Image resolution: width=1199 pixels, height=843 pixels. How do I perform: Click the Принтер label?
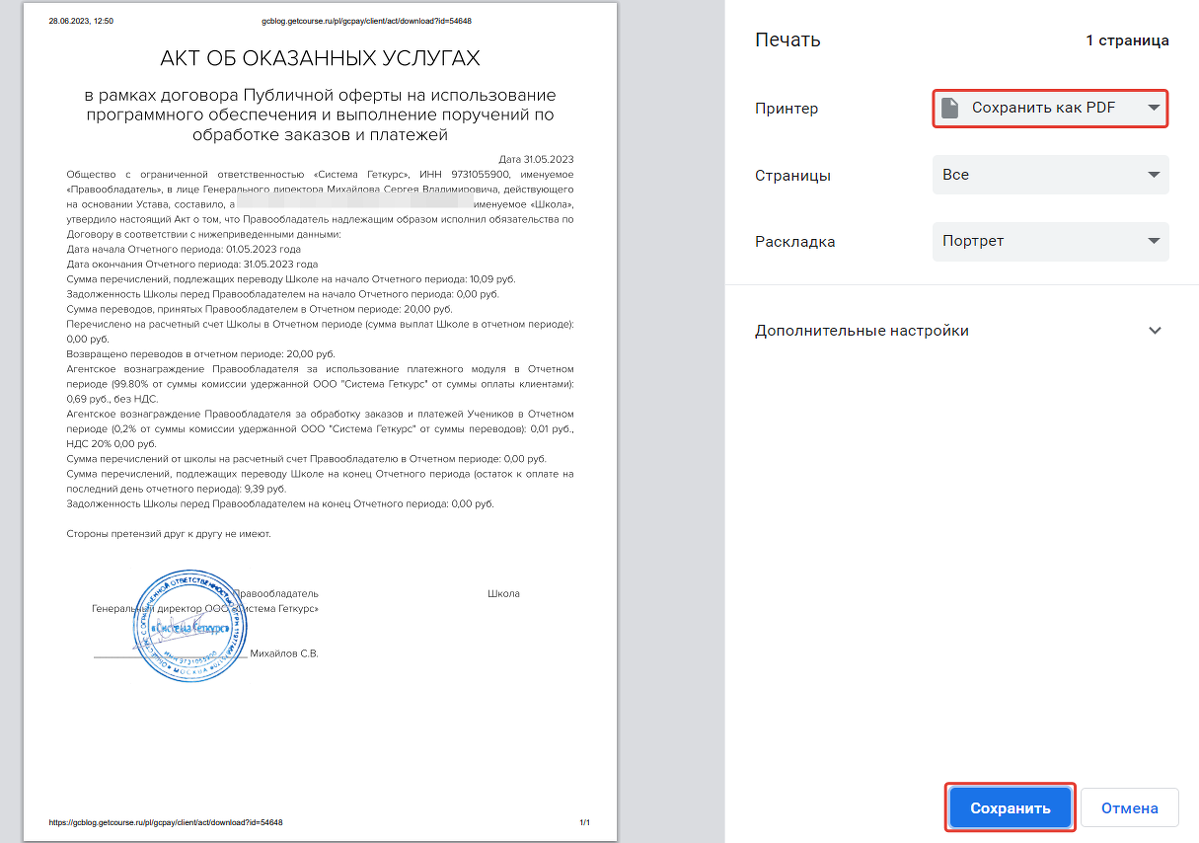click(786, 109)
